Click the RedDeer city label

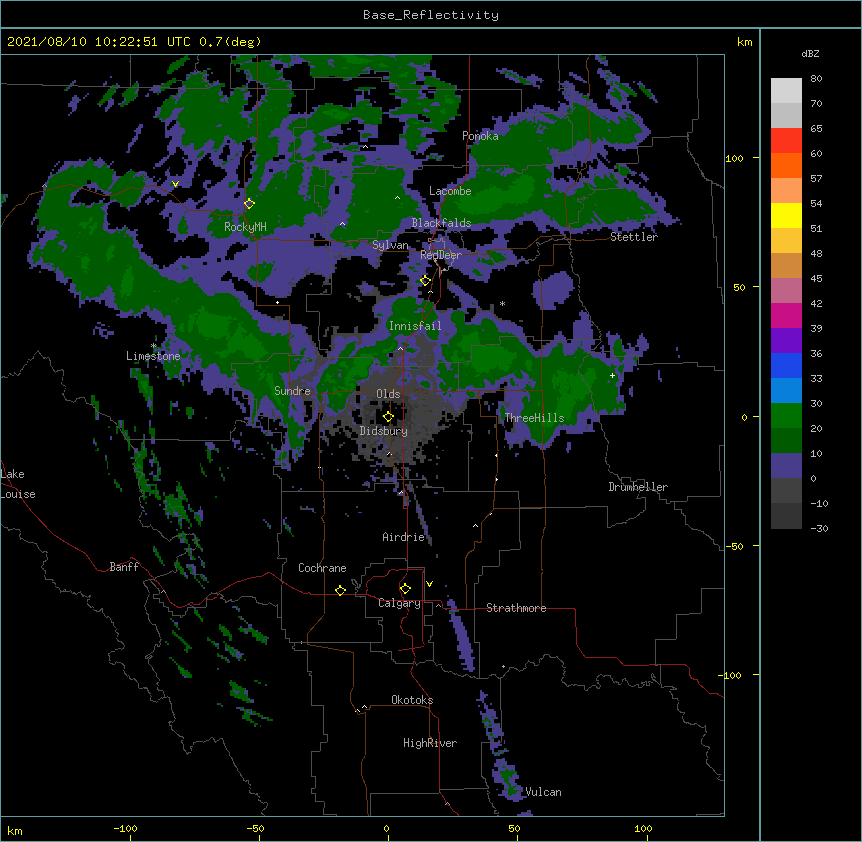[441, 255]
